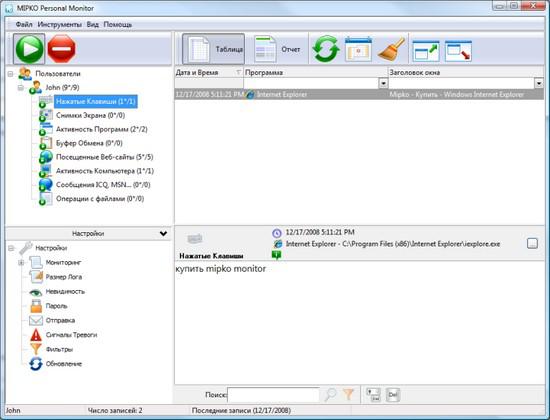Refresh records with the green arrows icon
The width and height of the screenshot is (550, 420).
326,49
